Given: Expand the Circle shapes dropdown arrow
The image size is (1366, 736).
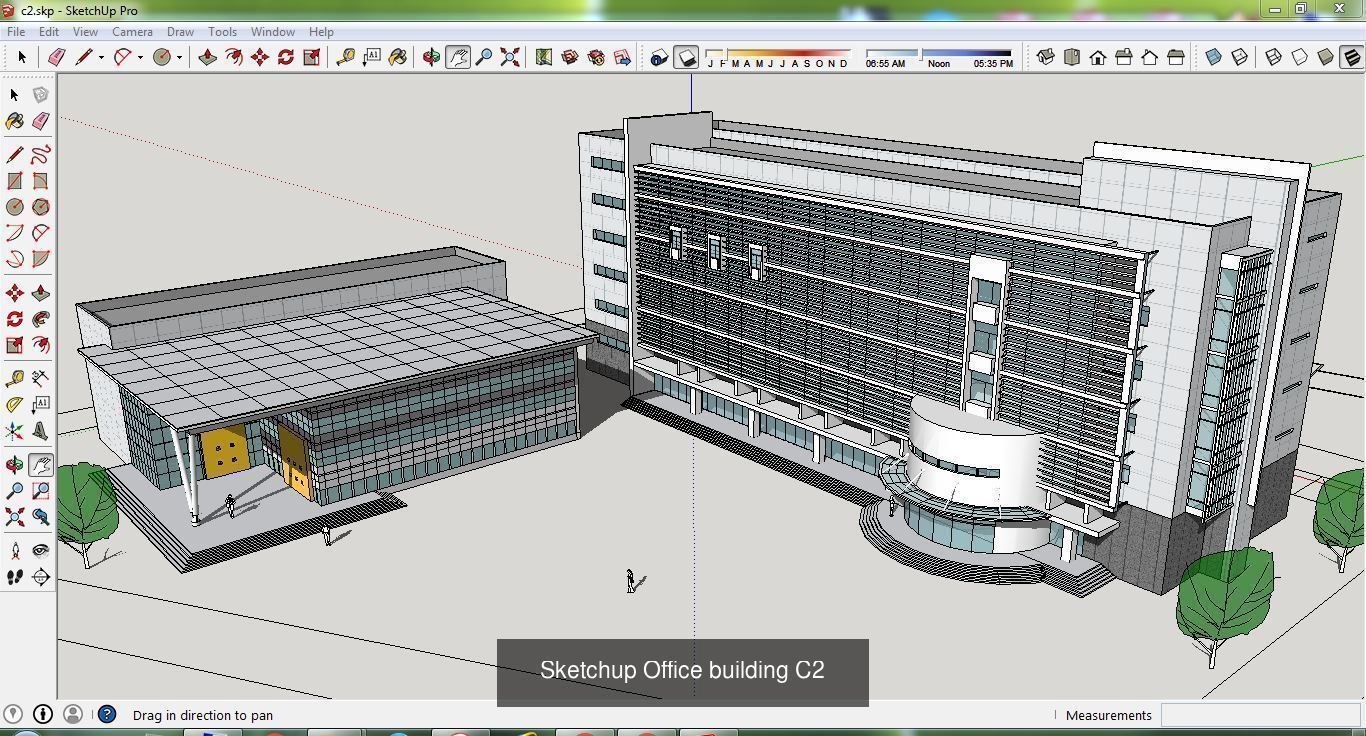Looking at the screenshot, I should [x=179, y=57].
